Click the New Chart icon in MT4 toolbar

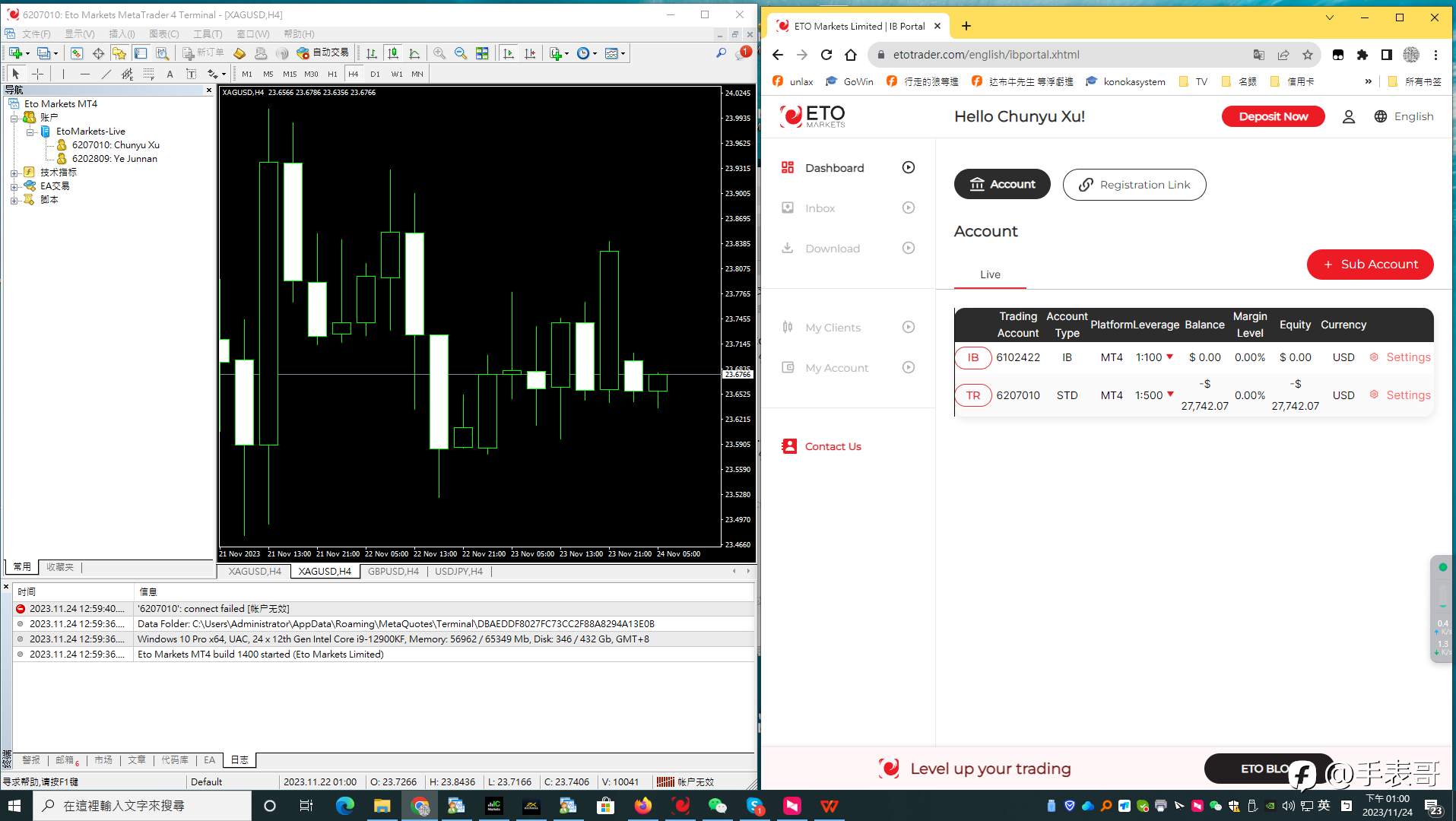point(14,53)
